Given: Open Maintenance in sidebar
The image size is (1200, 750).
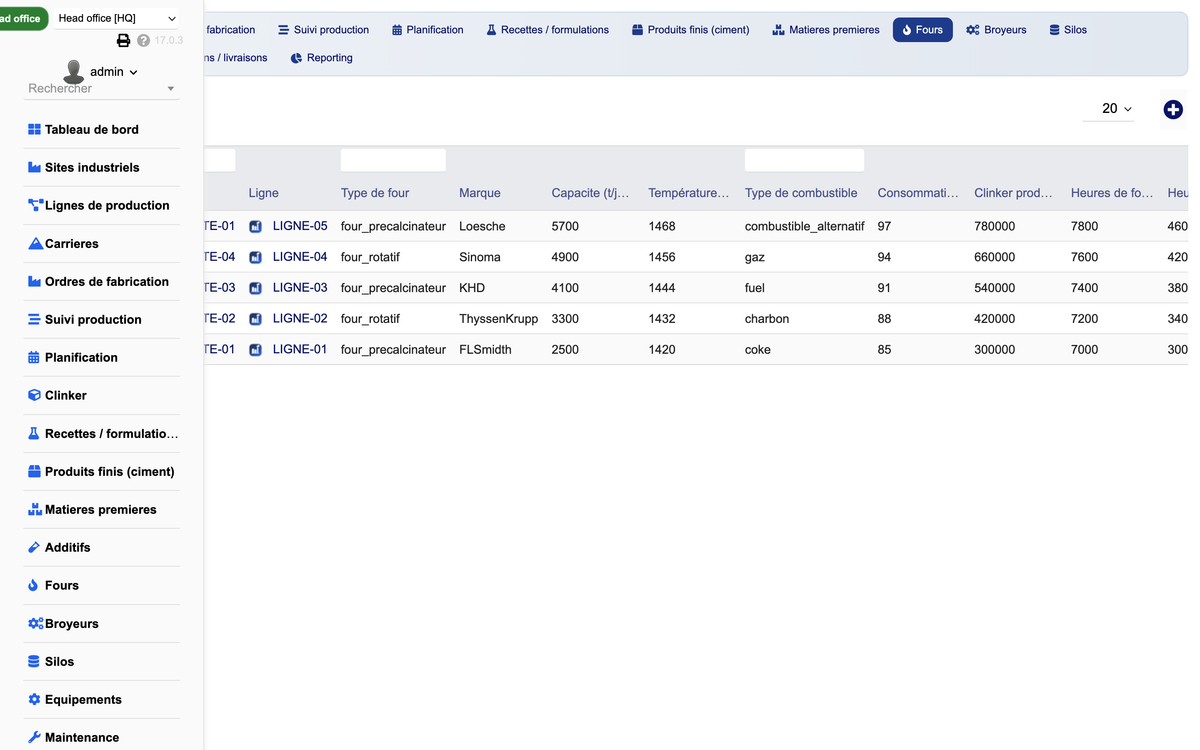Looking at the screenshot, I should coord(102,737).
